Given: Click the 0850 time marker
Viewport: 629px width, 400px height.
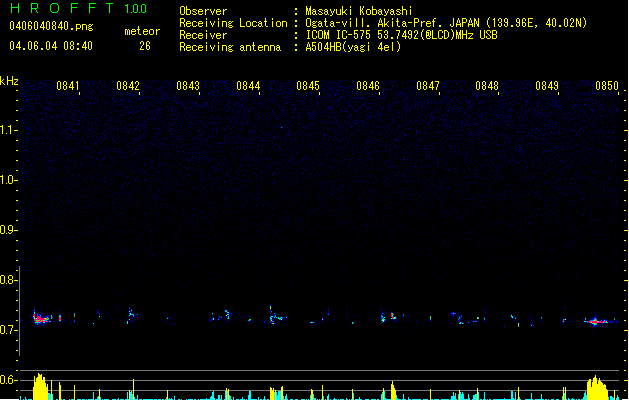Looking at the screenshot, I should coord(607,86).
